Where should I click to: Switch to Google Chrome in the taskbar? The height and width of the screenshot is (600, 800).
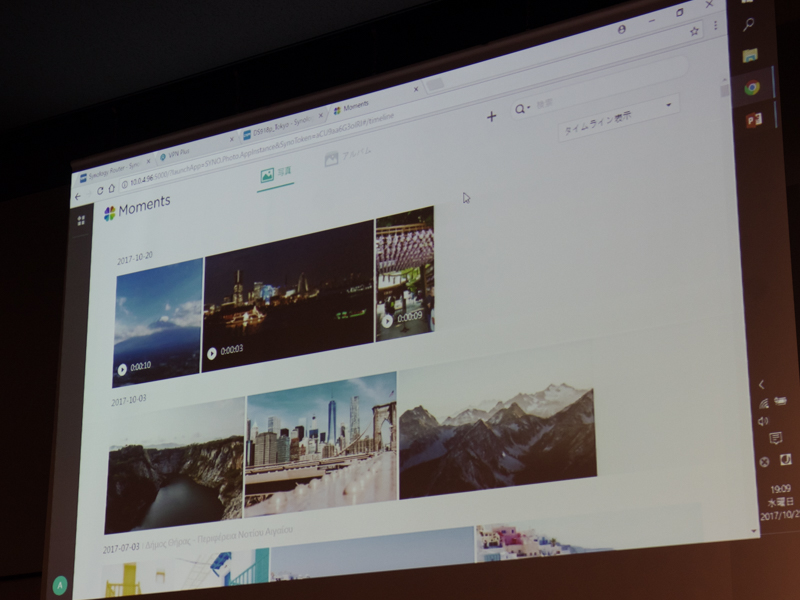(752, 88)
